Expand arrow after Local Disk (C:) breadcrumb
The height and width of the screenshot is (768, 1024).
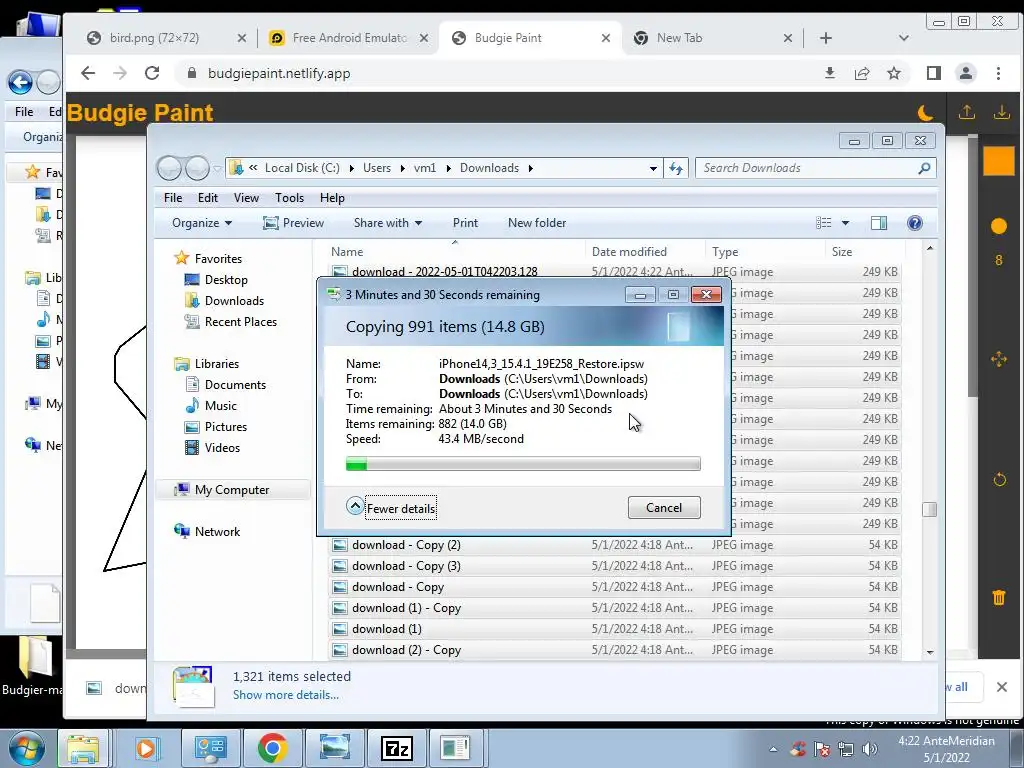pos(351,168)
